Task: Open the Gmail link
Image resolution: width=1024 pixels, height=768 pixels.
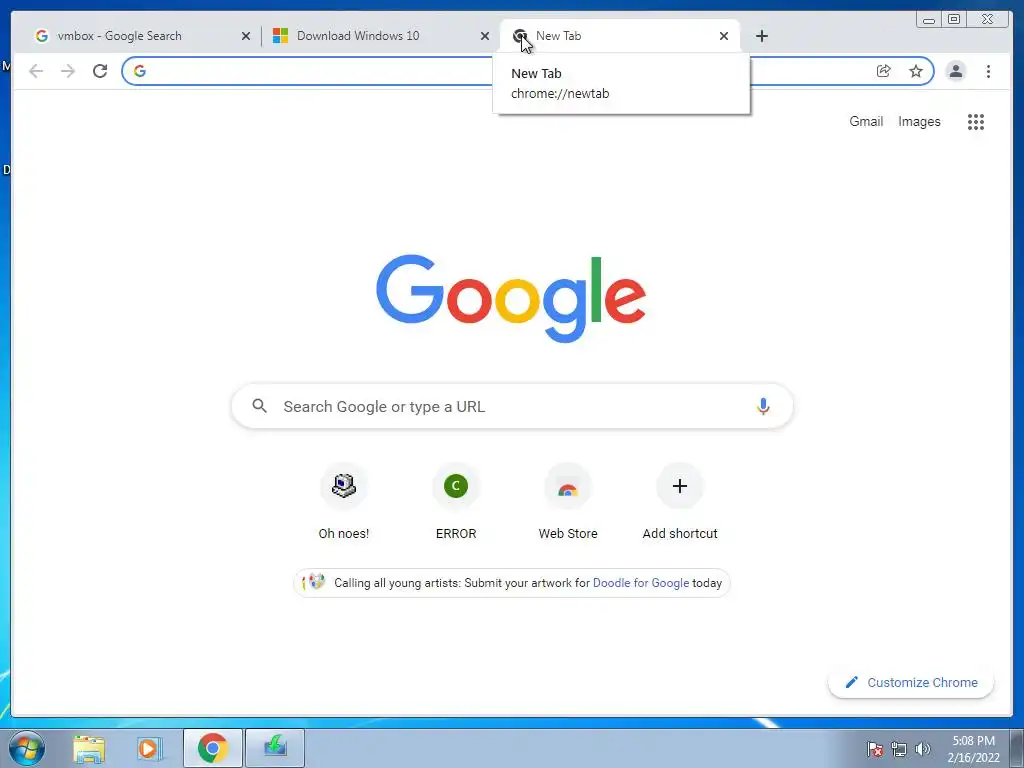Action: (x=866, y=121)
